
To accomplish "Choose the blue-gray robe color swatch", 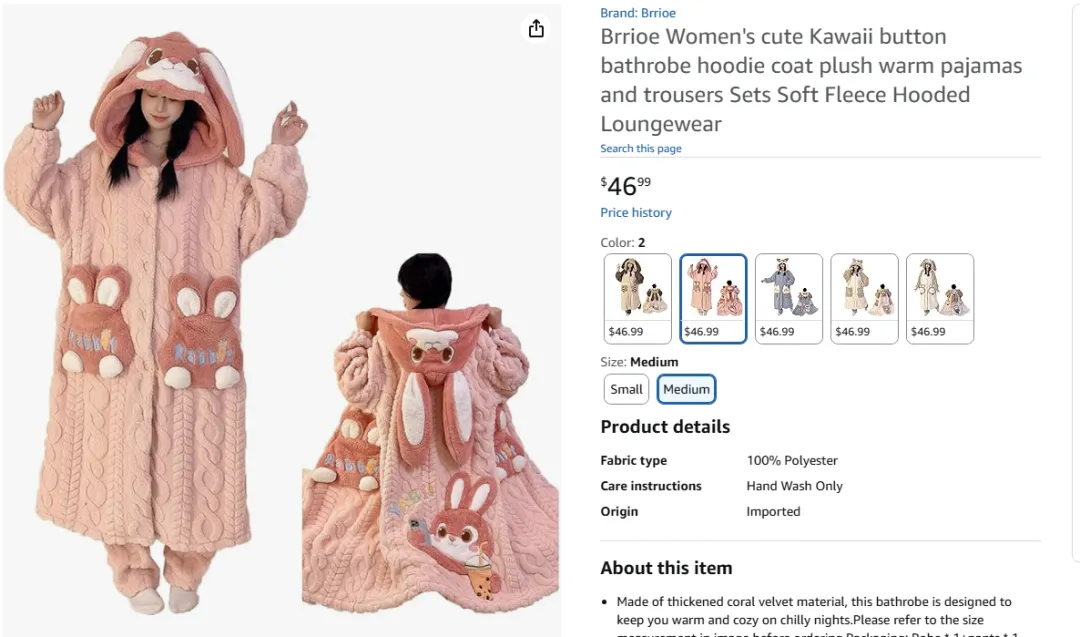I will click(789, 298).
